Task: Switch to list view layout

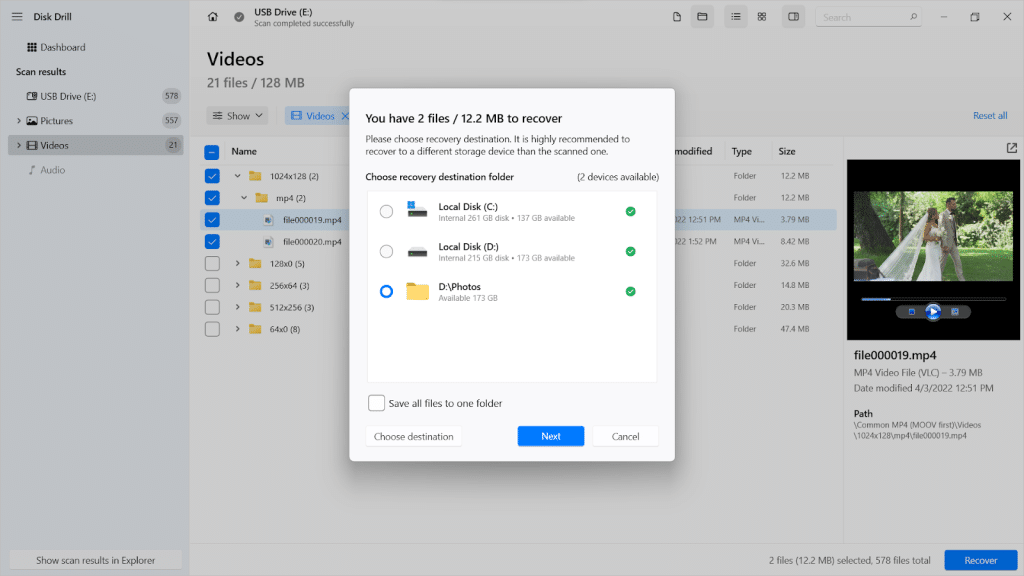Action: tap(736, 17)
